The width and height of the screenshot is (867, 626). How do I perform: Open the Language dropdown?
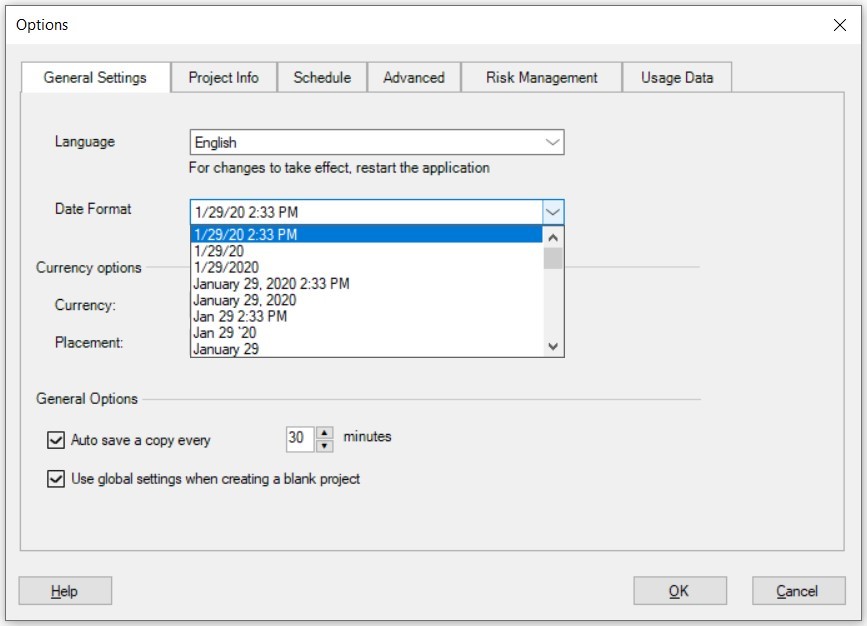(x=553, y=142)
